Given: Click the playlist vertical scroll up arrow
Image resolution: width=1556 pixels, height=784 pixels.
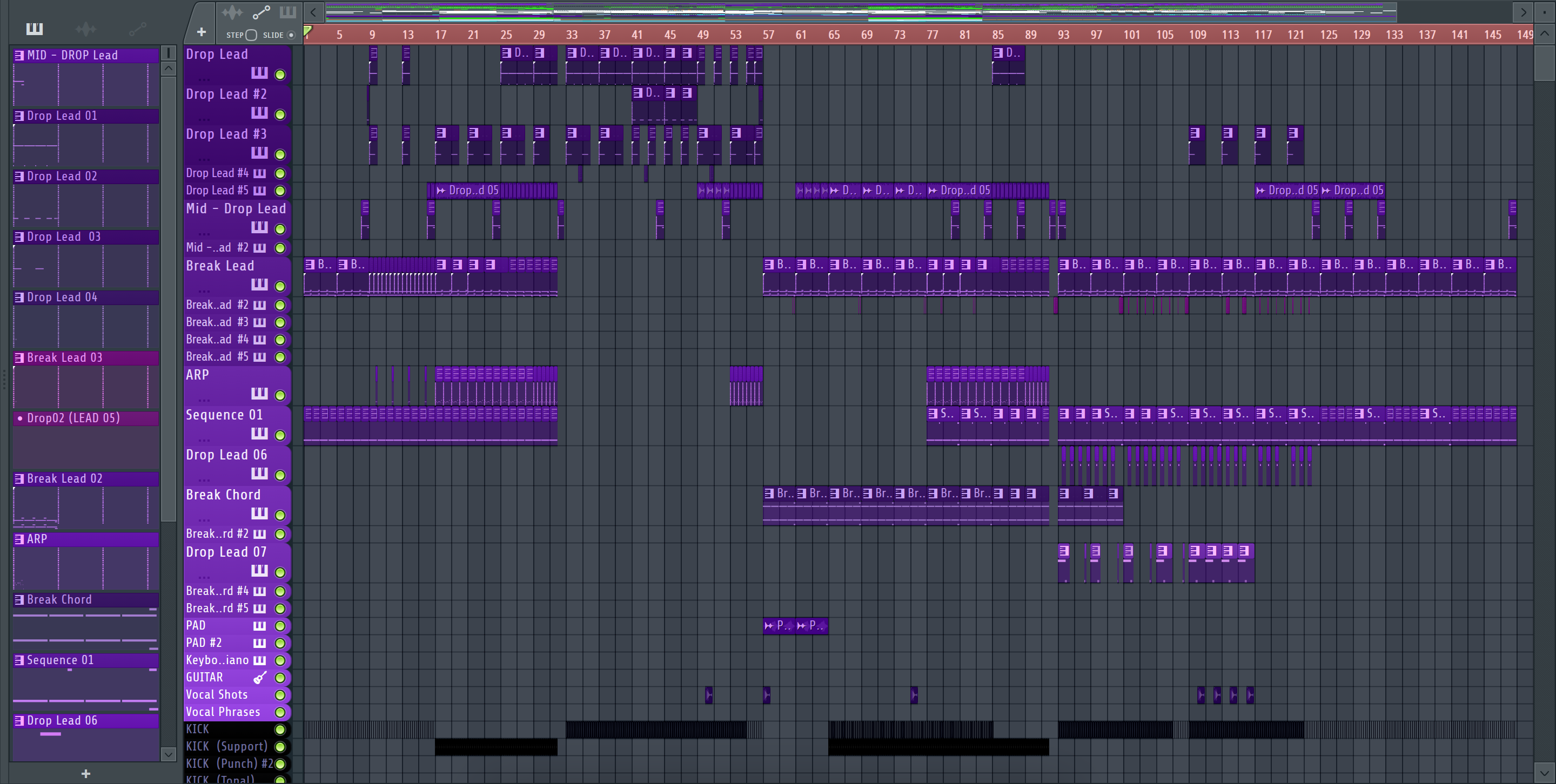Looking at the screenshot, I should (1545, 34).
